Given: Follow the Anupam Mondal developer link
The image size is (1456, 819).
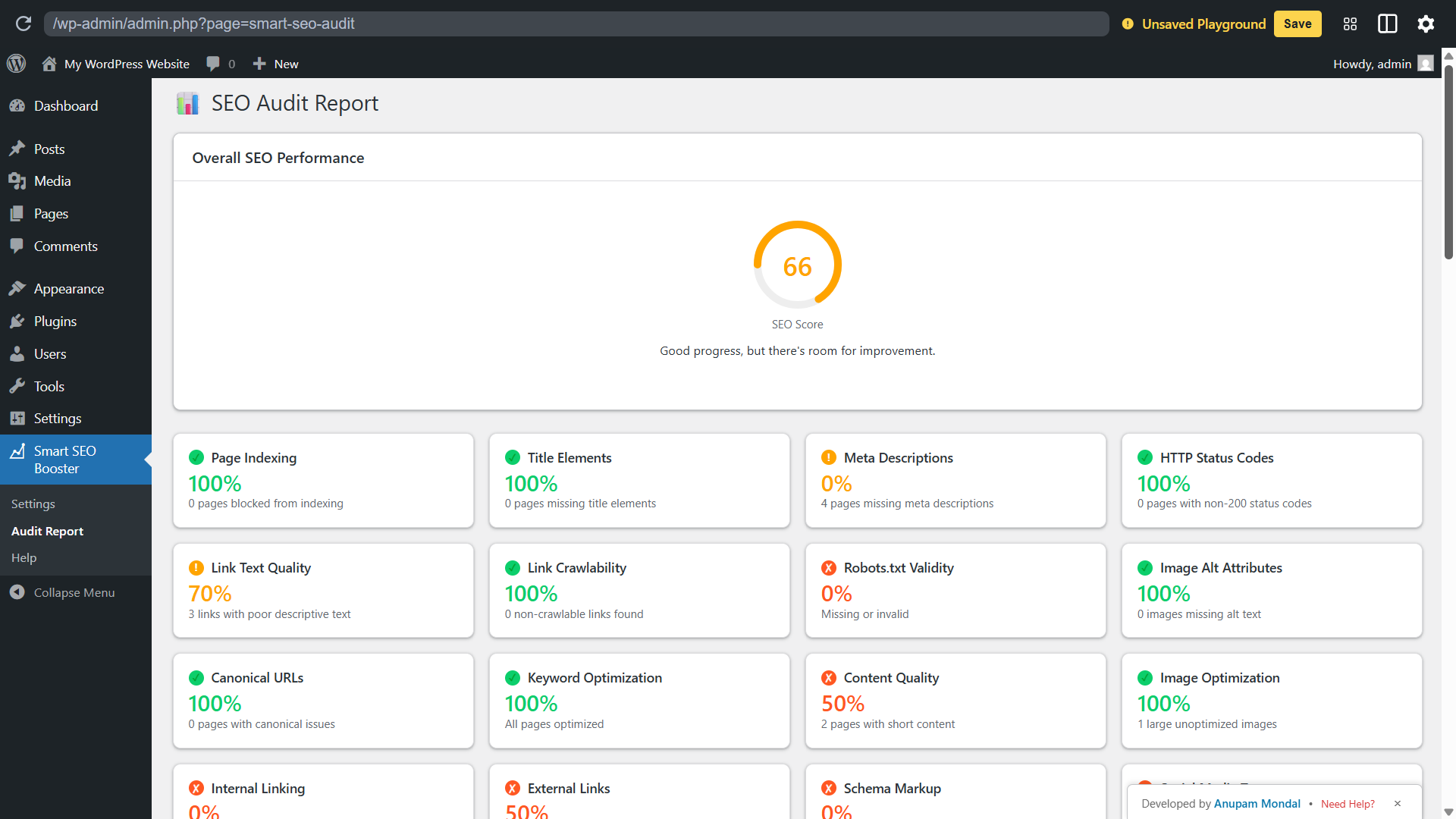Looking at the screenshot, I should coord(1257,803).
